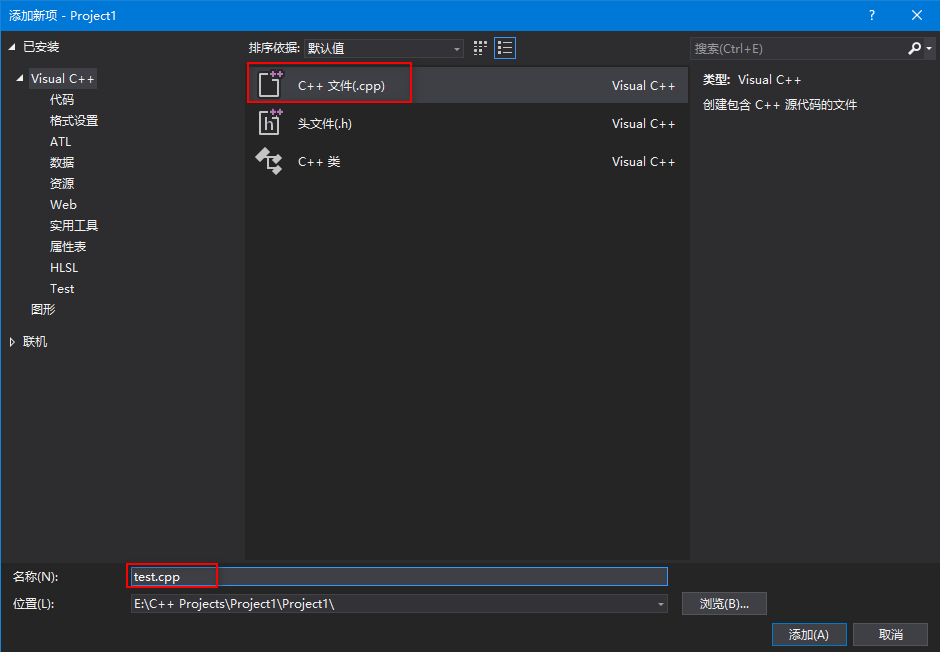Open the 位置 path dropdown arrow
The width and height of the screenshot is (940, 652).
[661, 604]
